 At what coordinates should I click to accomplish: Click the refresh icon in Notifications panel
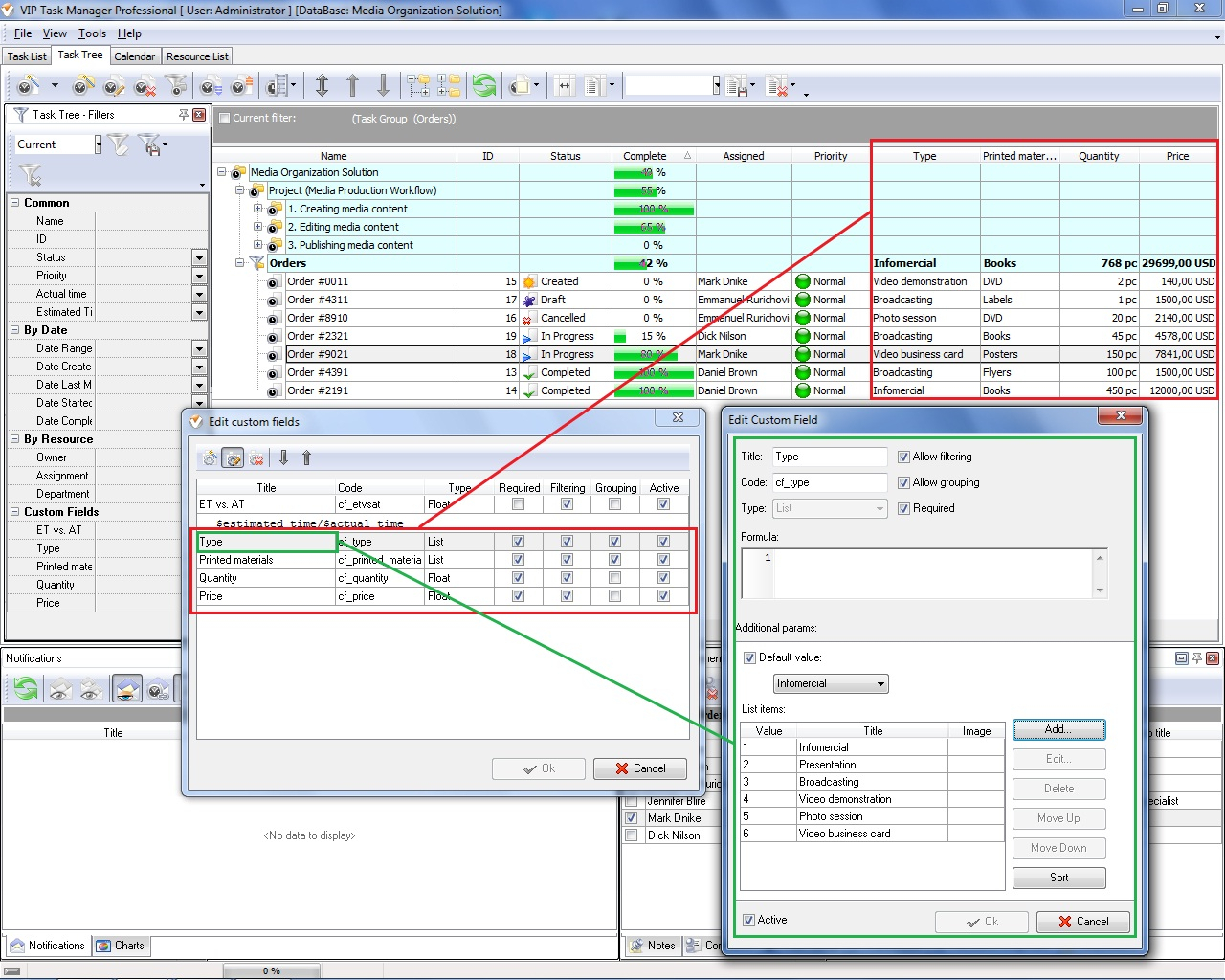(x=26, y=688)
